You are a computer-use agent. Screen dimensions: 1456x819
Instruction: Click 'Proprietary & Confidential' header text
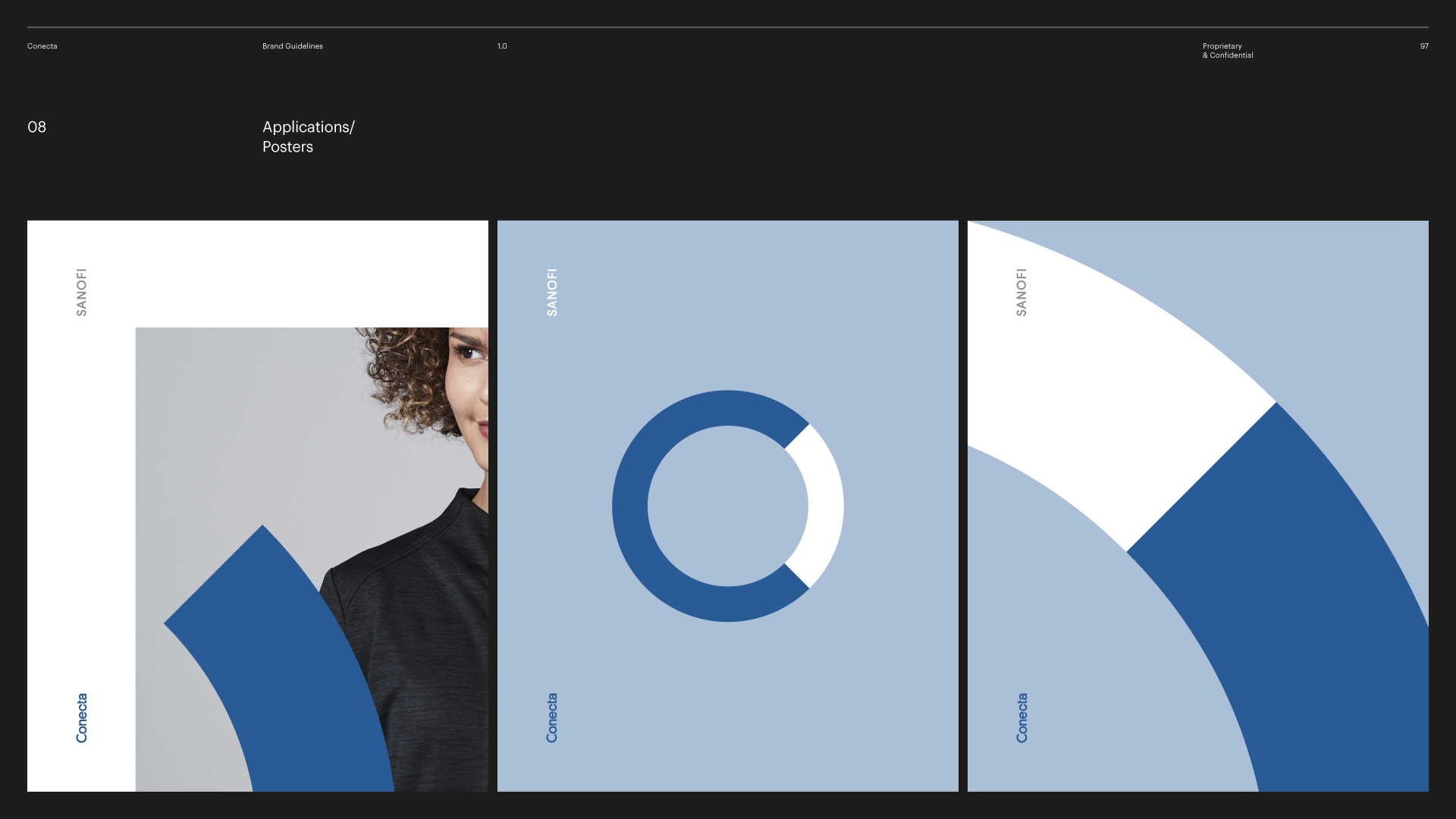coord(1228,51)
